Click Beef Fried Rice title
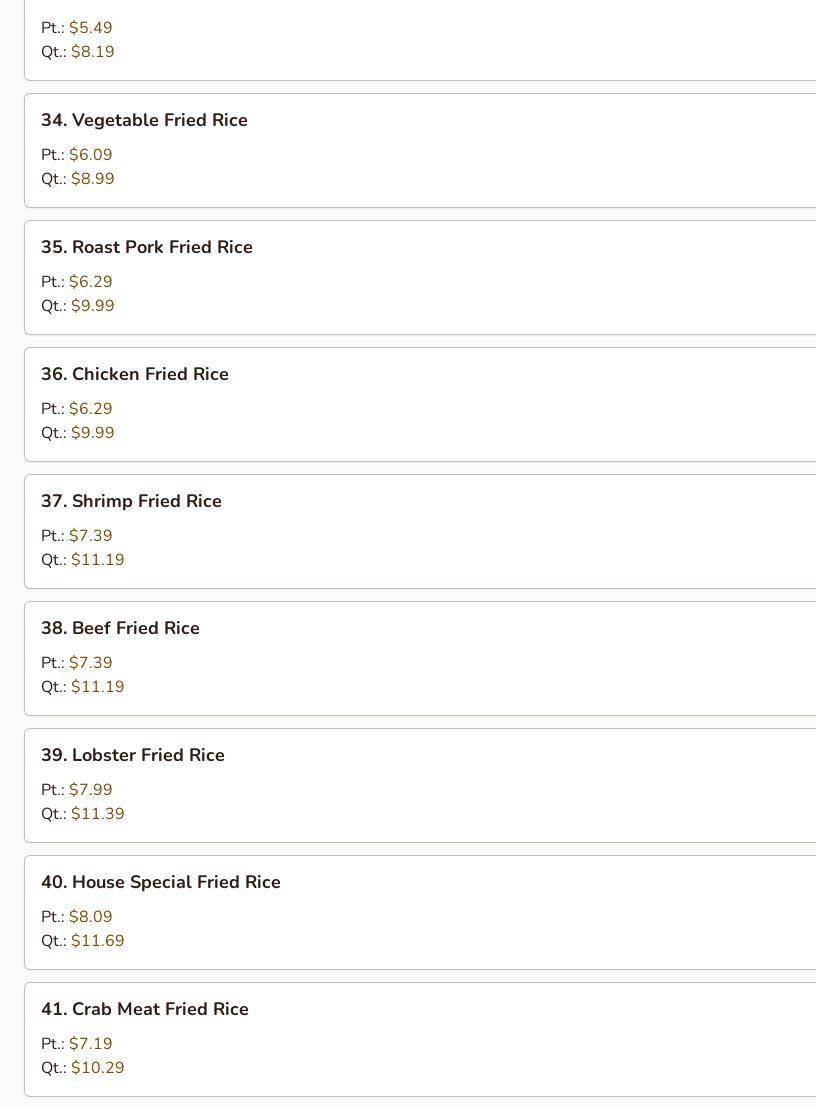Viewport: 816px width, 1106px height. [120, 628]
